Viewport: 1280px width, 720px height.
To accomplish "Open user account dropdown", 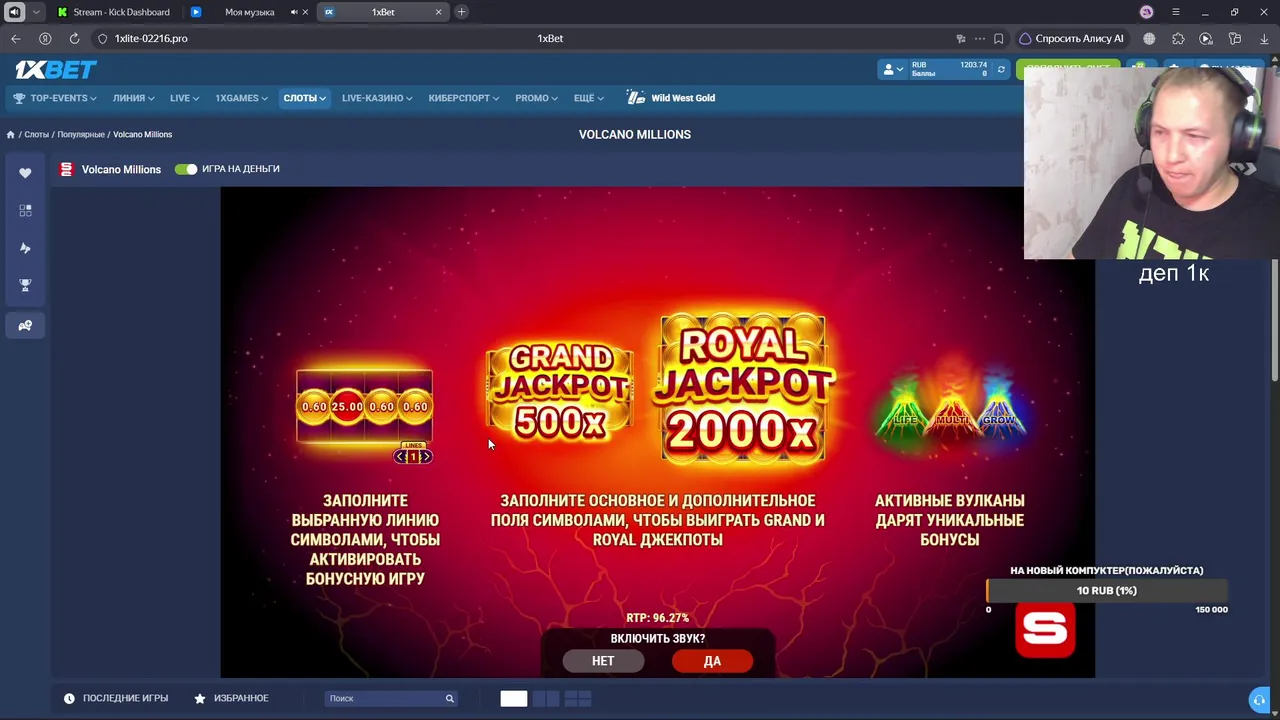I will click(x=892, y=69).
